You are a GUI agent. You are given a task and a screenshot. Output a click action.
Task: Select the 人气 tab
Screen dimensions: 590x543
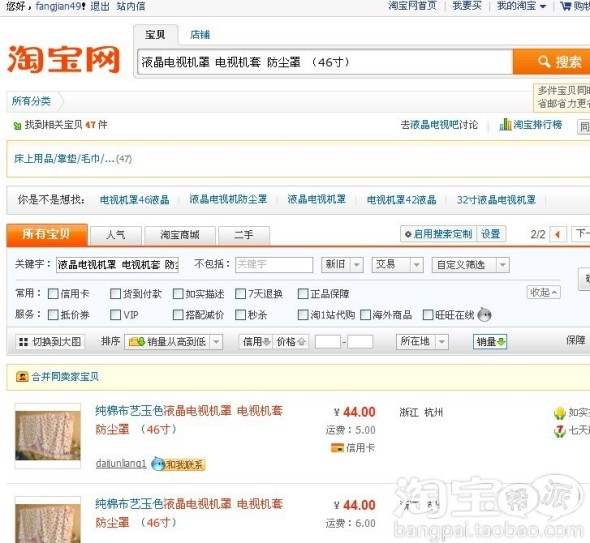tap(116, 236)
